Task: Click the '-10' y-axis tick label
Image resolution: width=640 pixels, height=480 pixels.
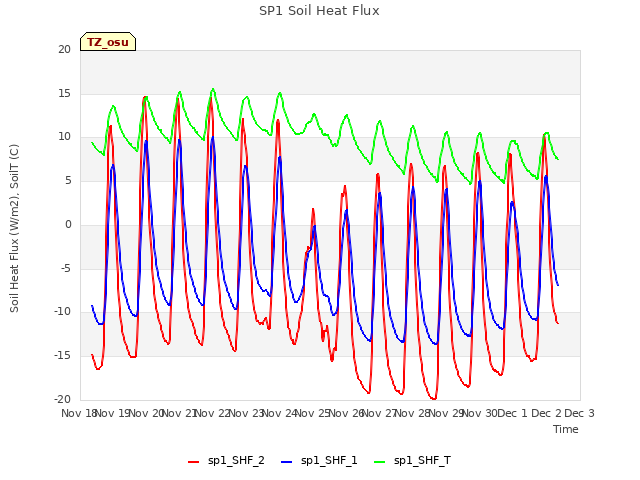Action: 62,311
